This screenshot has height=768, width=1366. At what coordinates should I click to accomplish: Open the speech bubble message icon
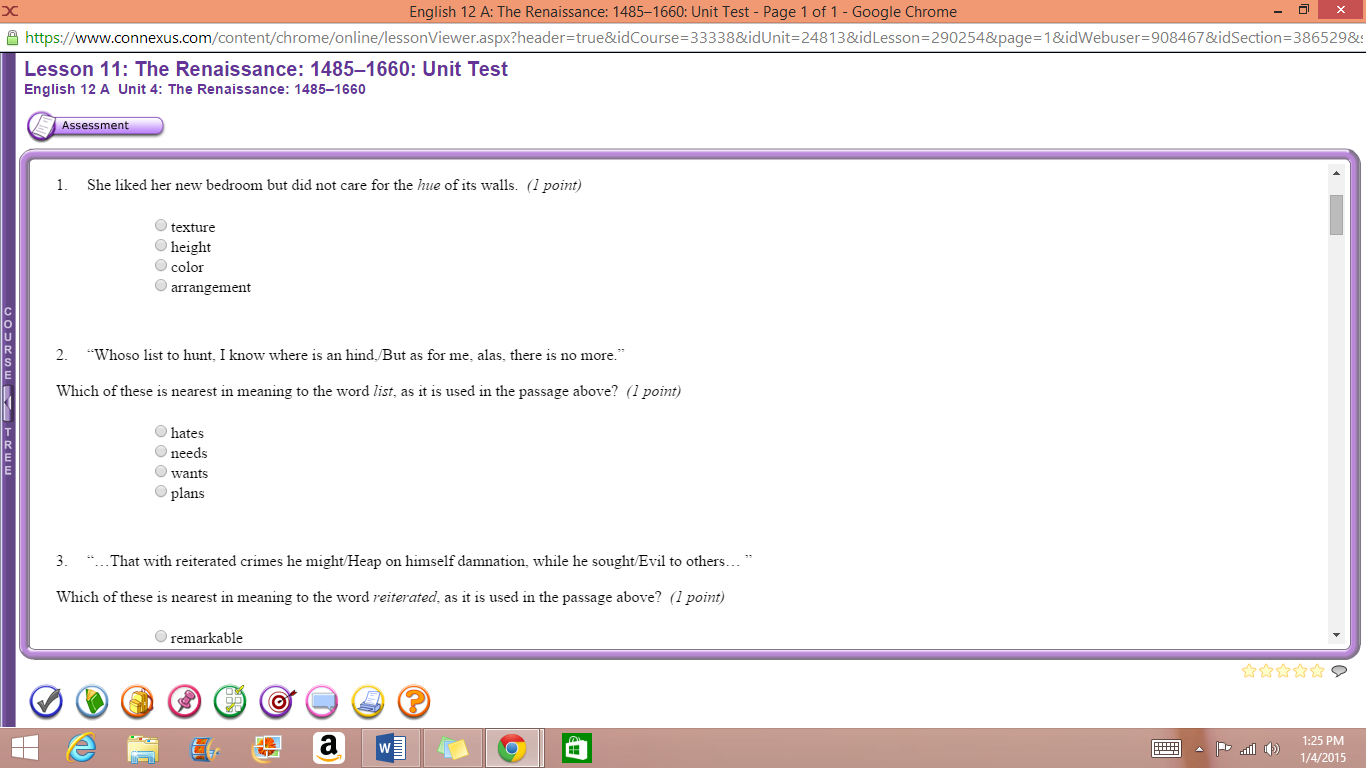click(x=322, y=702)
